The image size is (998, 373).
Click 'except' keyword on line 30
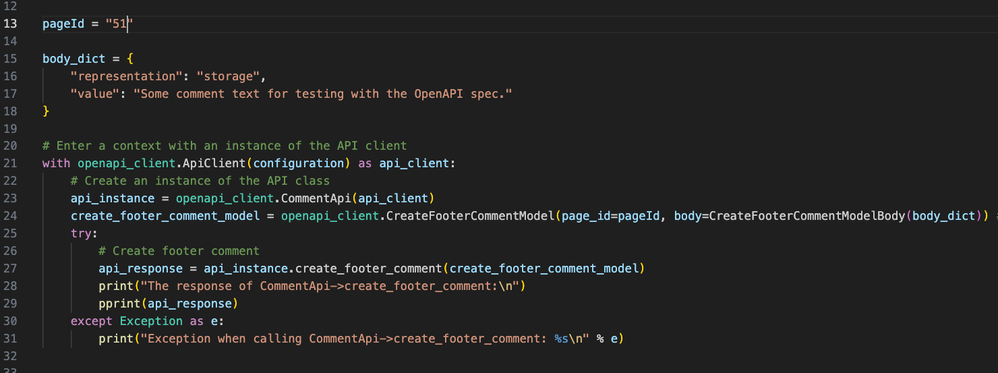(92, 320)
